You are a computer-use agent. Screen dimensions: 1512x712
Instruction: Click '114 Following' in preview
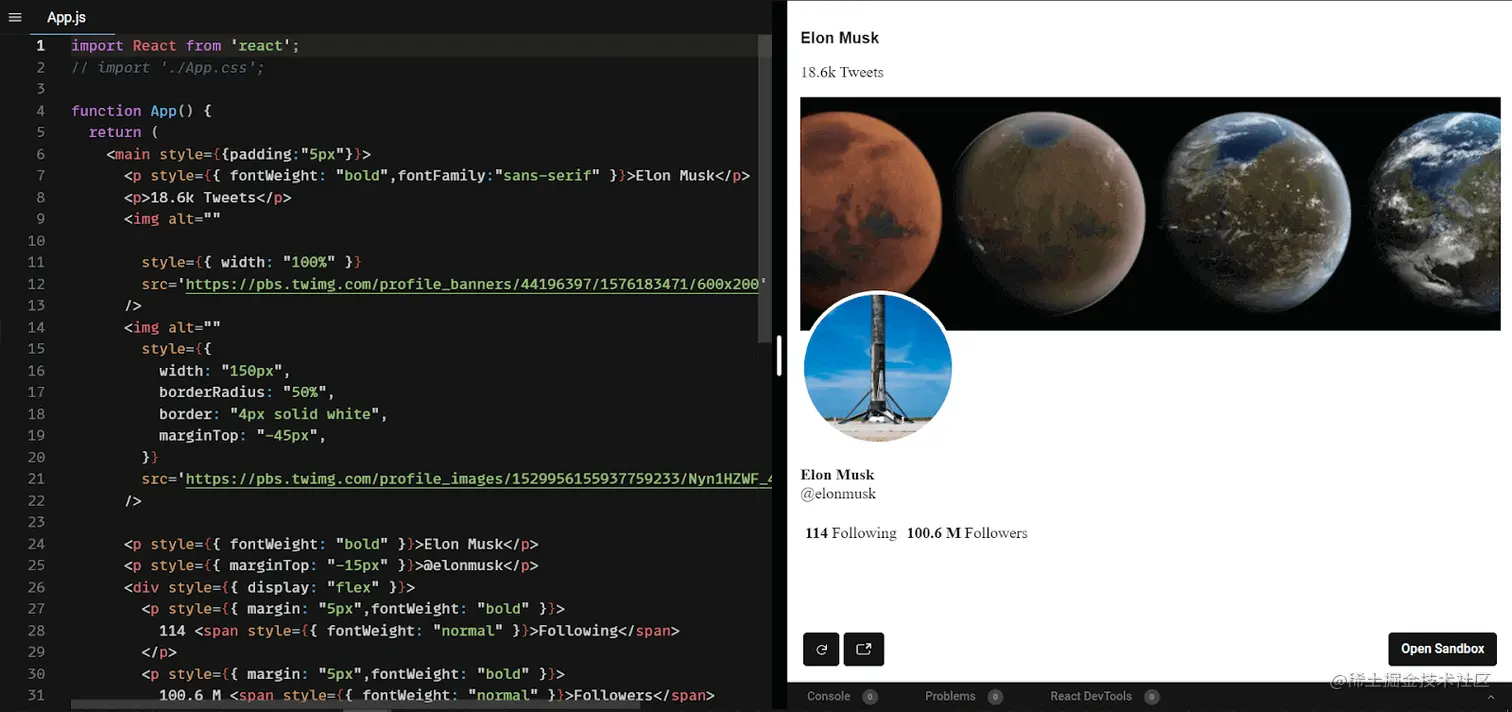click(851, 533)
